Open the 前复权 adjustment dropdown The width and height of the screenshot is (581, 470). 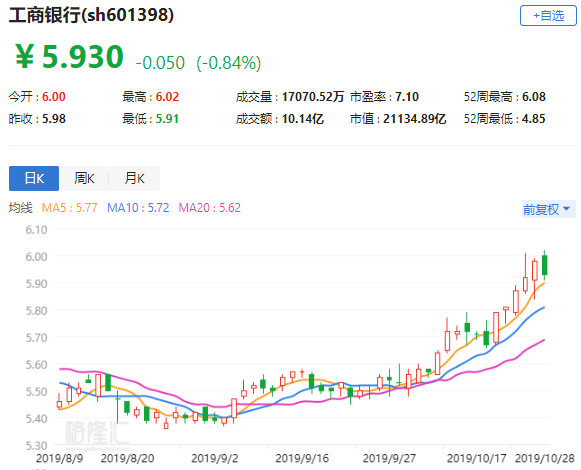click(548, 209)
